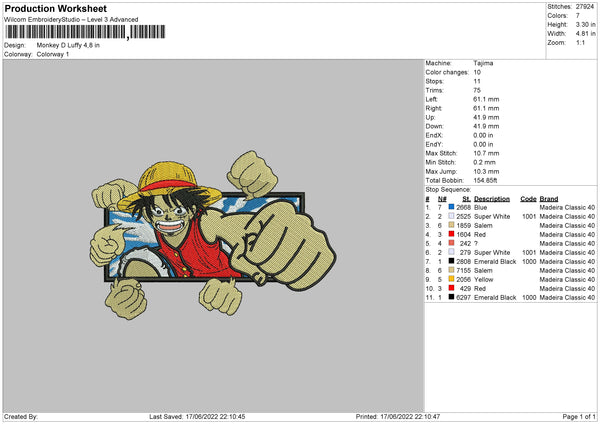The width and height of the screenshot is (600, 424).
Task: Click the Brand column header
Action: pyautogui.click(x=549, y=198)
